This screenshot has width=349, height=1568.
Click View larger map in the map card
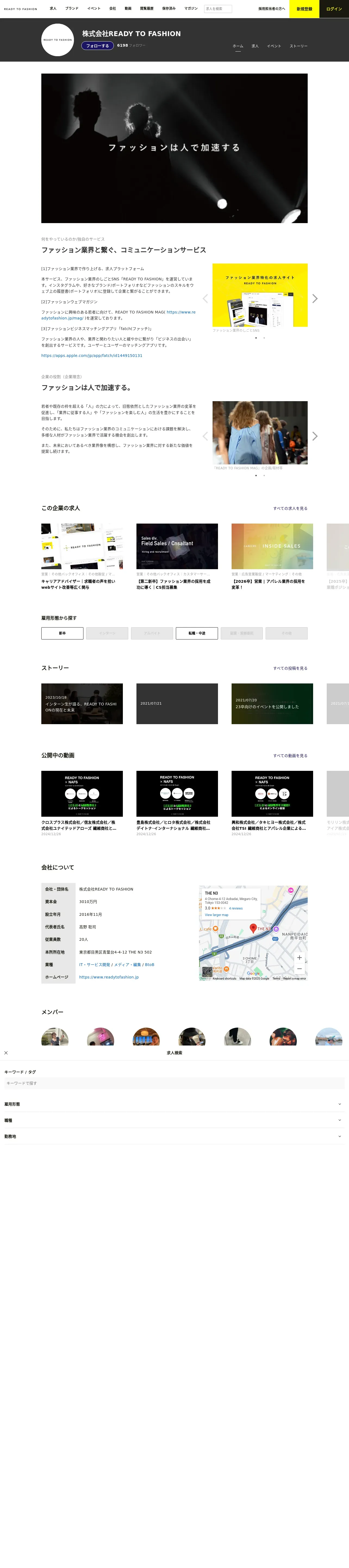tap(217, 915)
